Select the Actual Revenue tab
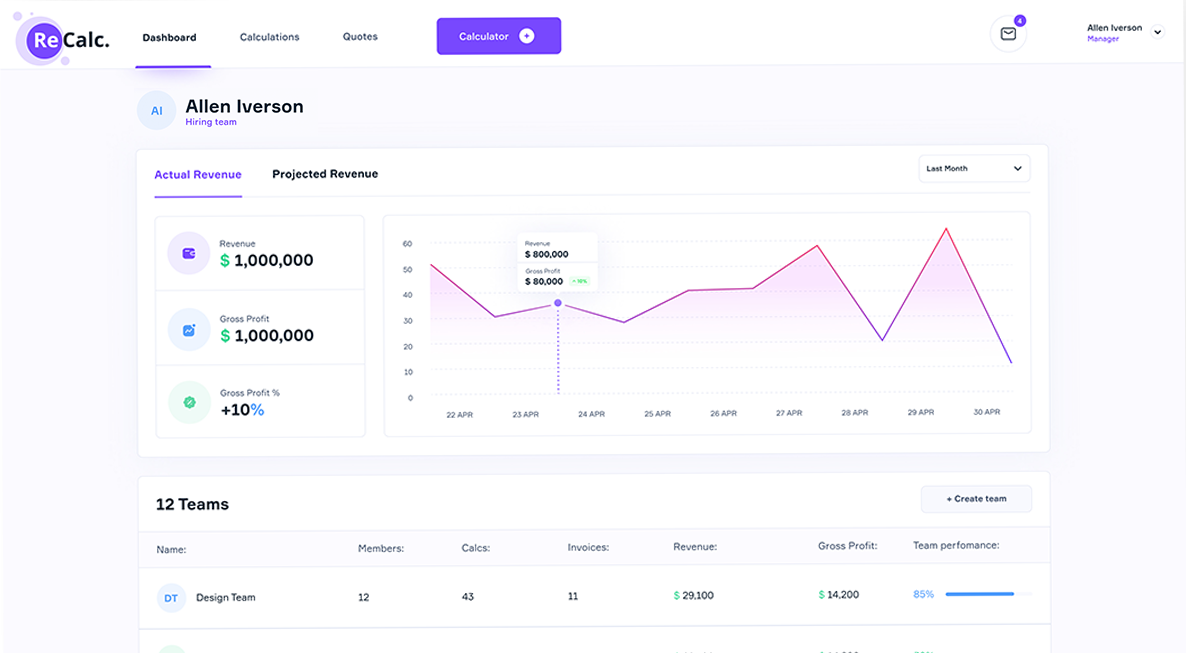Screen dimensions: 1186x653 (x=198, y=175)
